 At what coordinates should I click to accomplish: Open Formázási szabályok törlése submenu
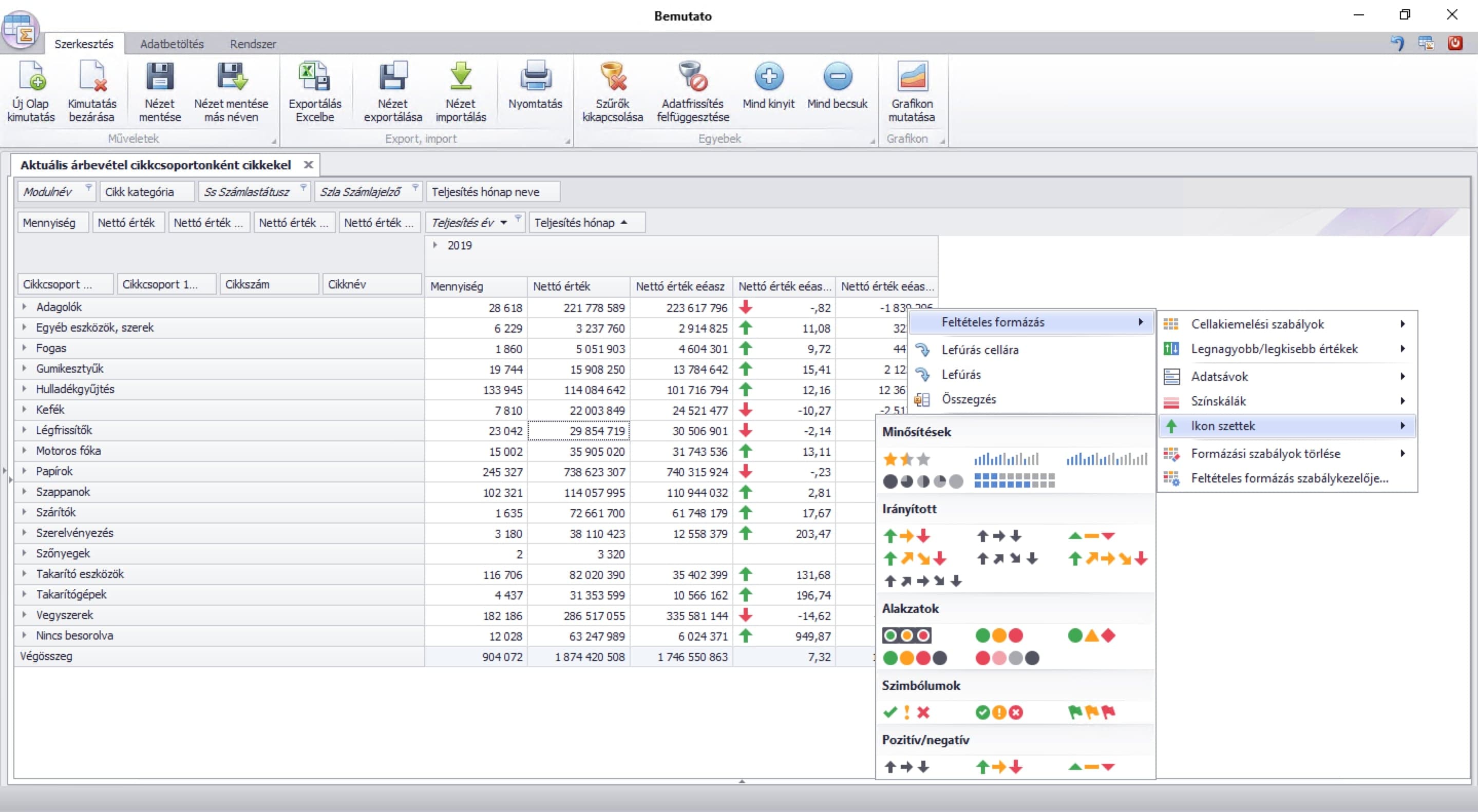[1287, 453]
